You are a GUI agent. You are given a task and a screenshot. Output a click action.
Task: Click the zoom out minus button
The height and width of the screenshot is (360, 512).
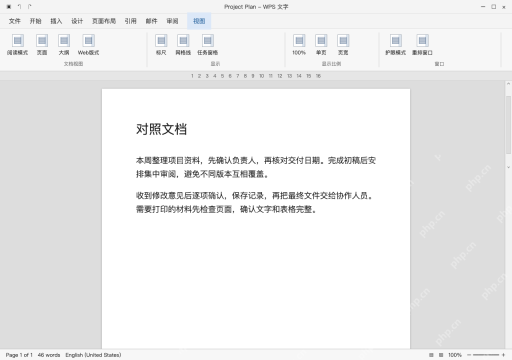469,355
